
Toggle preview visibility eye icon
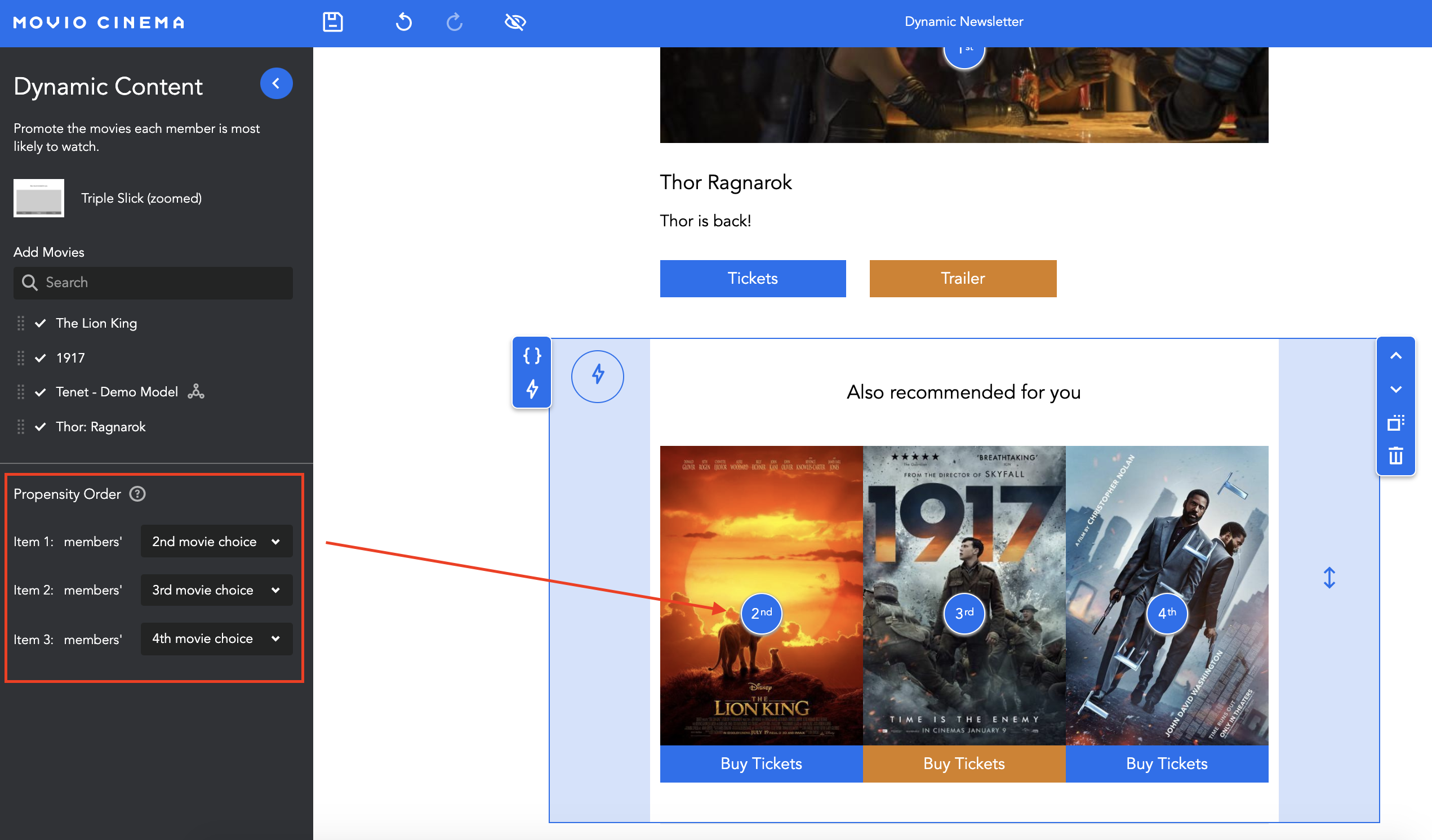tap(515, 22)
